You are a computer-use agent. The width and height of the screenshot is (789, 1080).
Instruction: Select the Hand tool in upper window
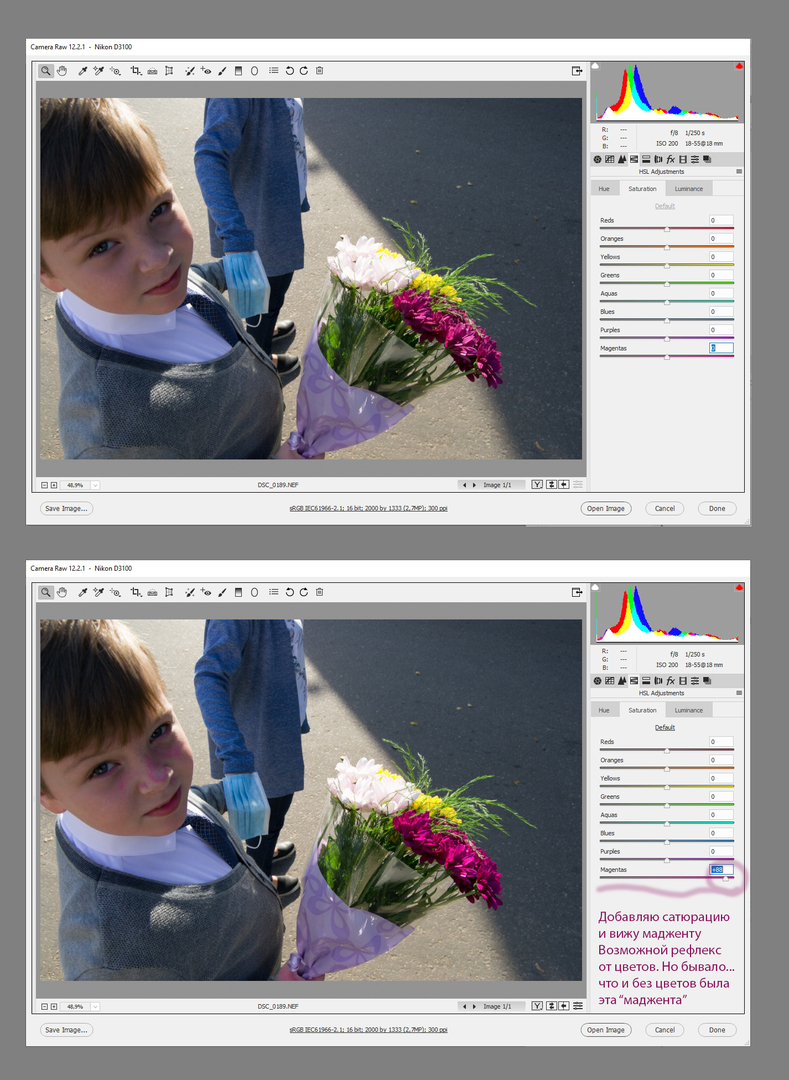pos(62,71)
